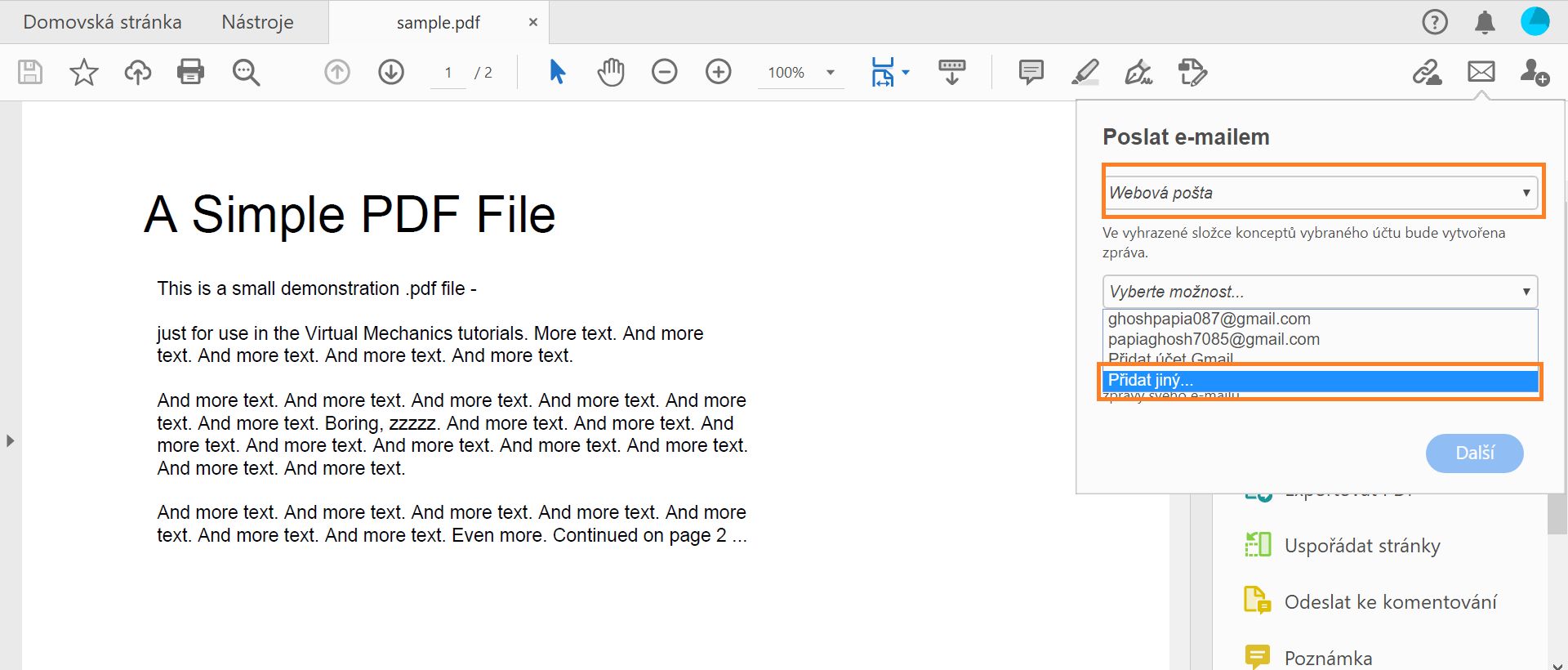Open Uspořádat stránky tool
The width and height of the screenshot is (1568, 670).
[1361, 546]
